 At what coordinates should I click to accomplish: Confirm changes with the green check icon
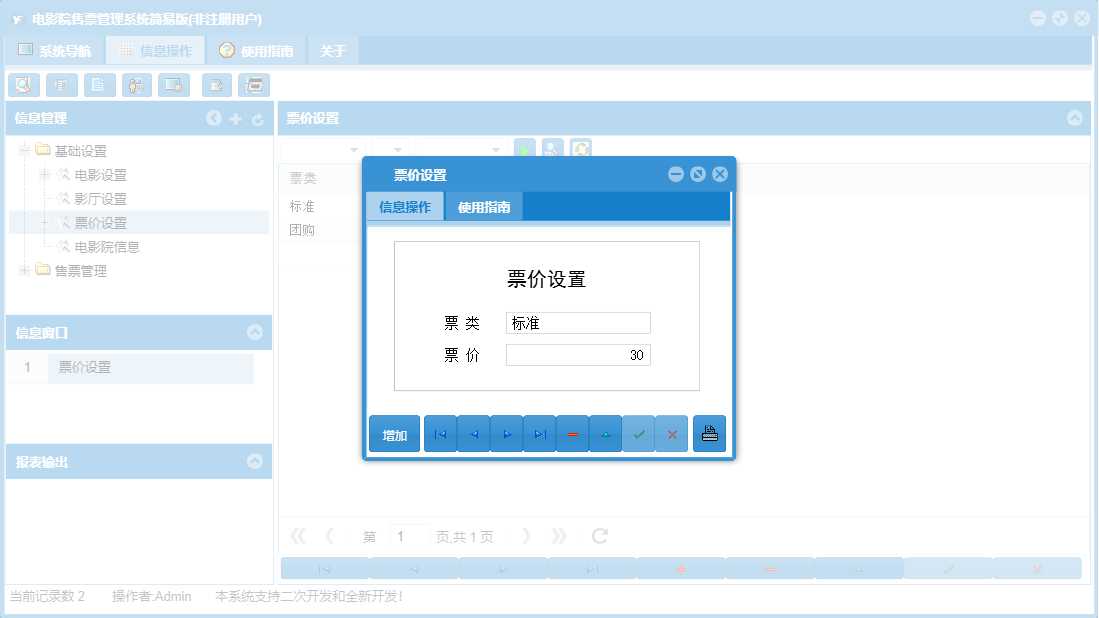point(639,433)
